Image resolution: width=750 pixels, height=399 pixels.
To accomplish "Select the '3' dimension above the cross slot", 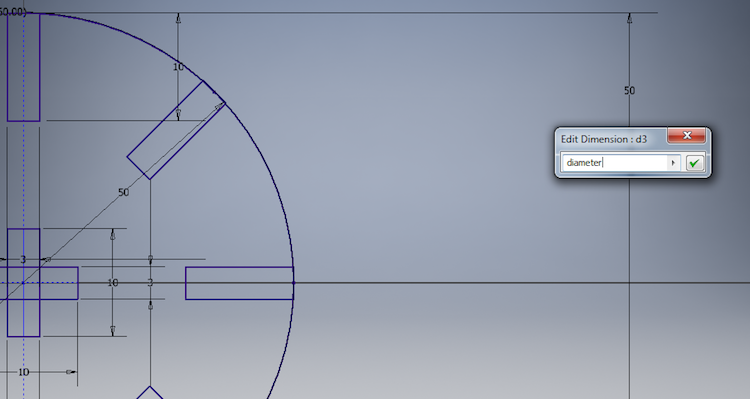I will (x=23, y=259).
